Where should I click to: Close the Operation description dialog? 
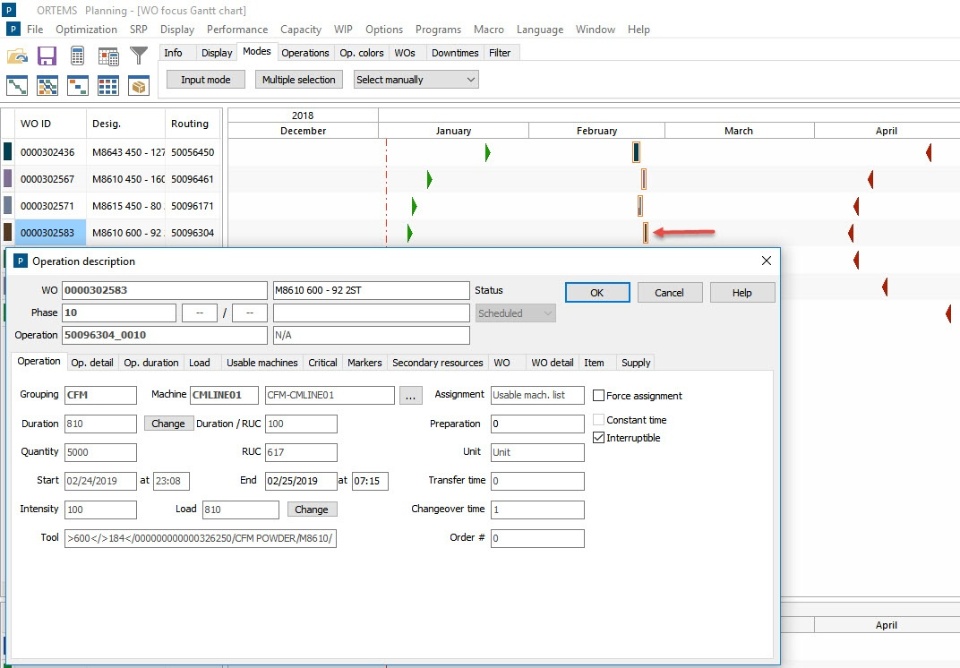[x=766, y=261]
